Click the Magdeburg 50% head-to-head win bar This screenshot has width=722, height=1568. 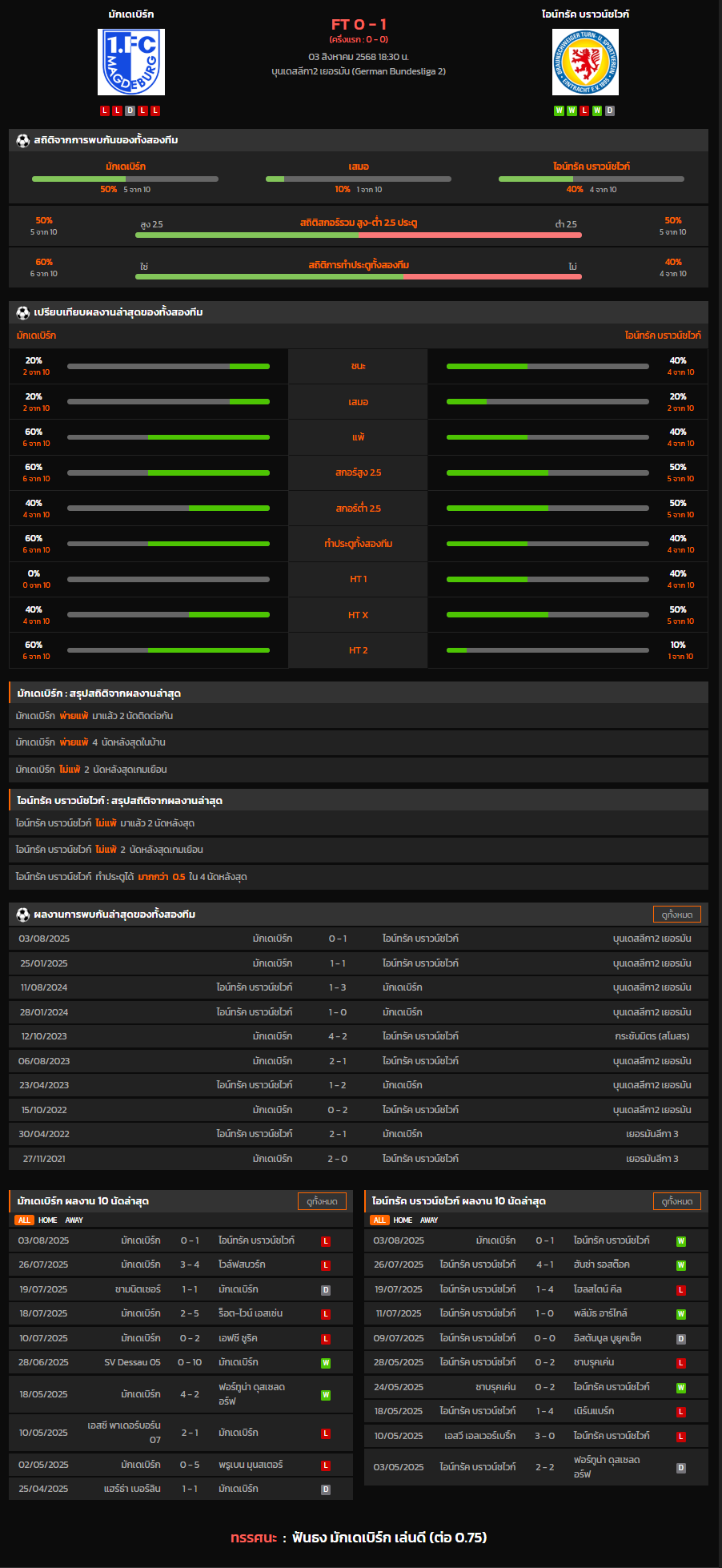[x=125, y=179]
